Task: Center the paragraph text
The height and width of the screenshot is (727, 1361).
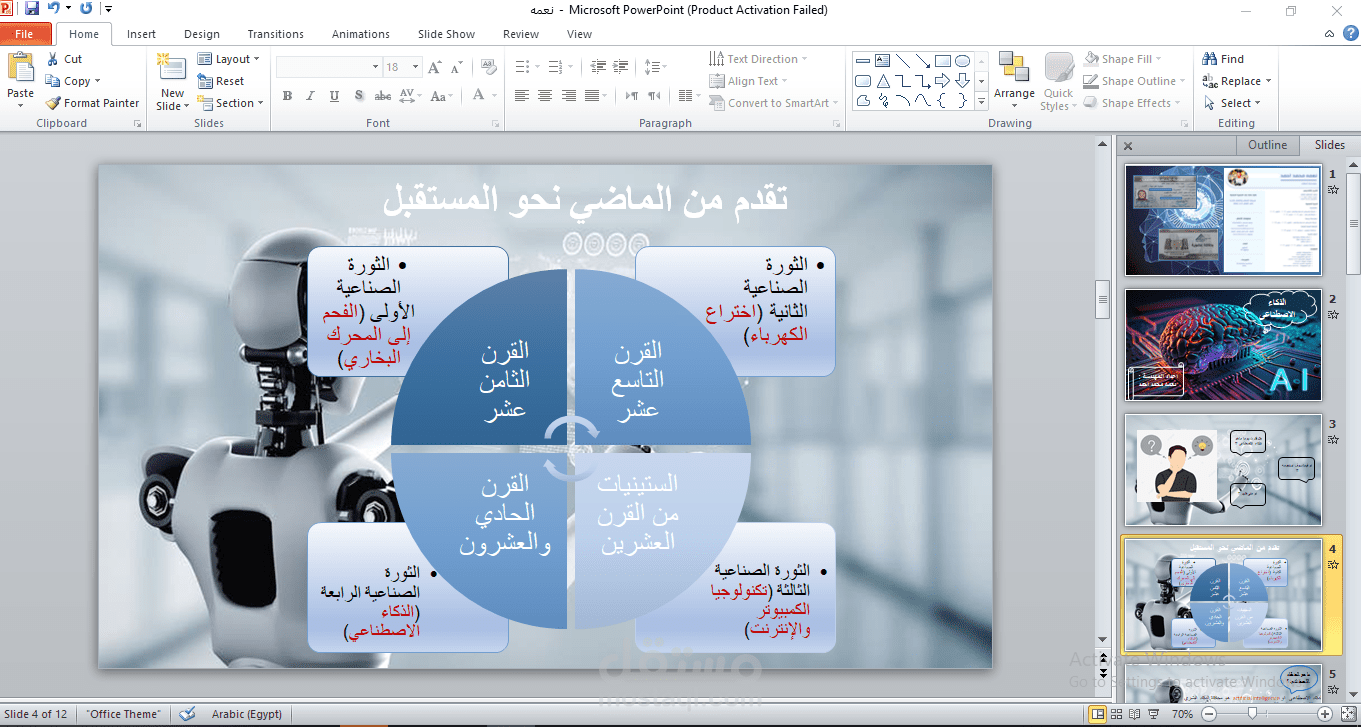Action: click(545, 96)
